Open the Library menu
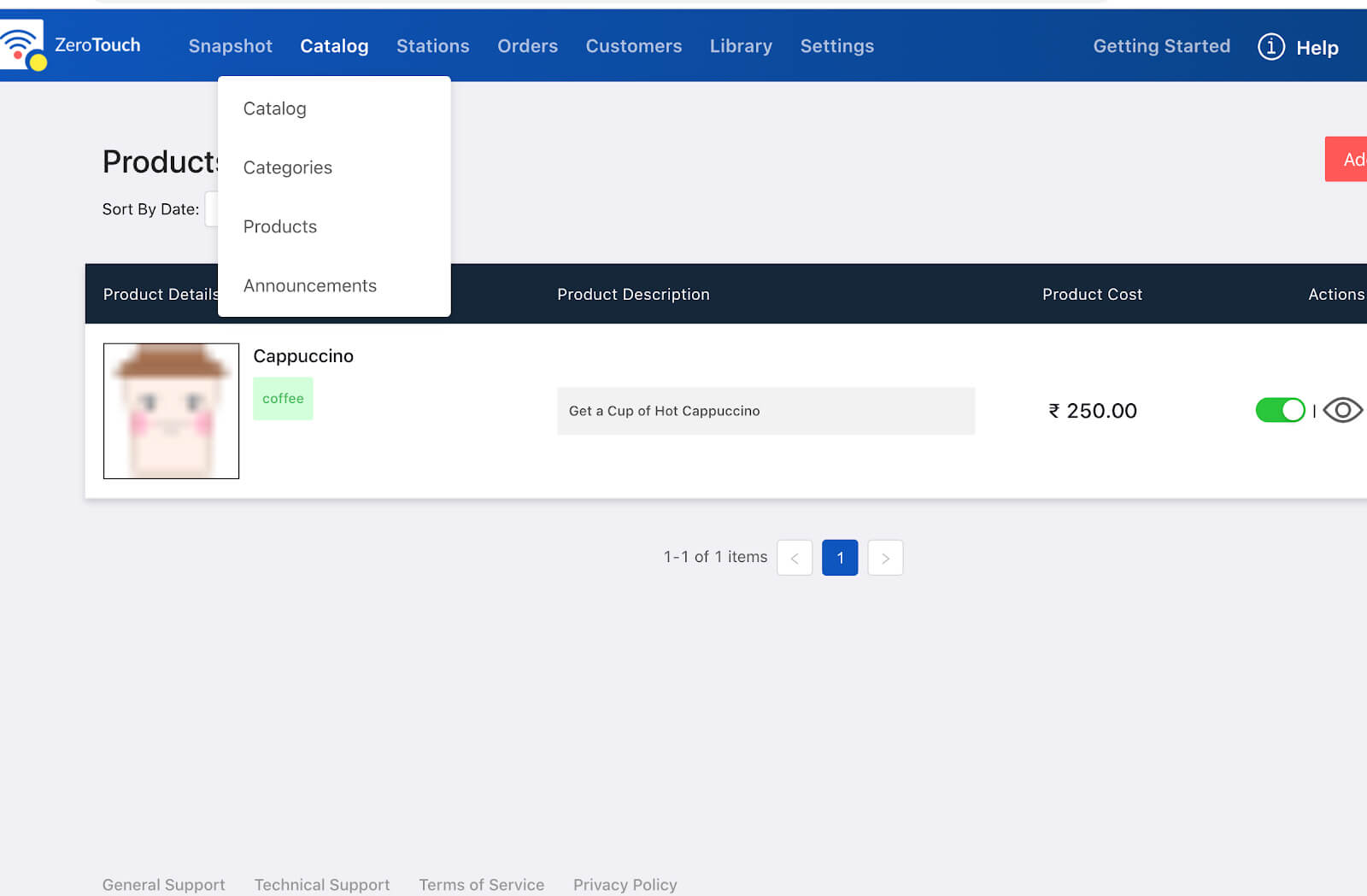Screen dimensions: 1367x896 741,46
